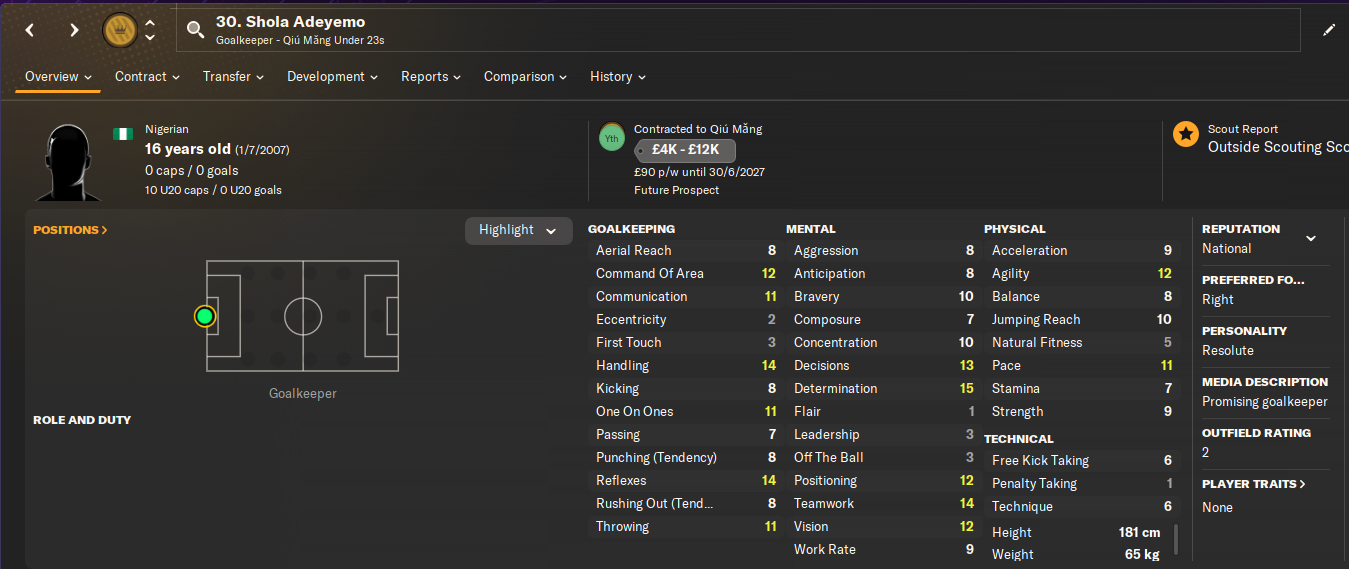This screenshot has height=569, width=1349.
Task: Click the gold club crest badge
Action: (x=121, y=30)
